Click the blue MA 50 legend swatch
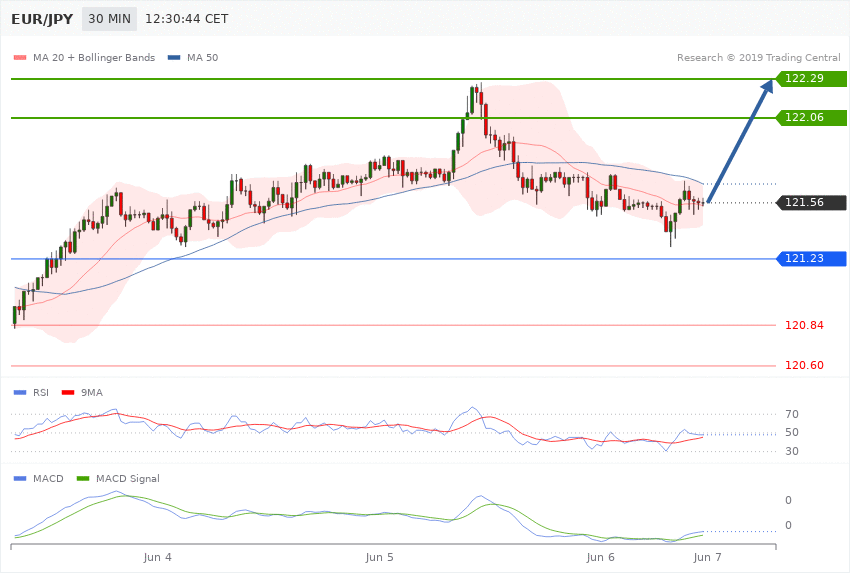Image resolution: width=850 pixels, height=576 pixels. click(x=174, y=57)
